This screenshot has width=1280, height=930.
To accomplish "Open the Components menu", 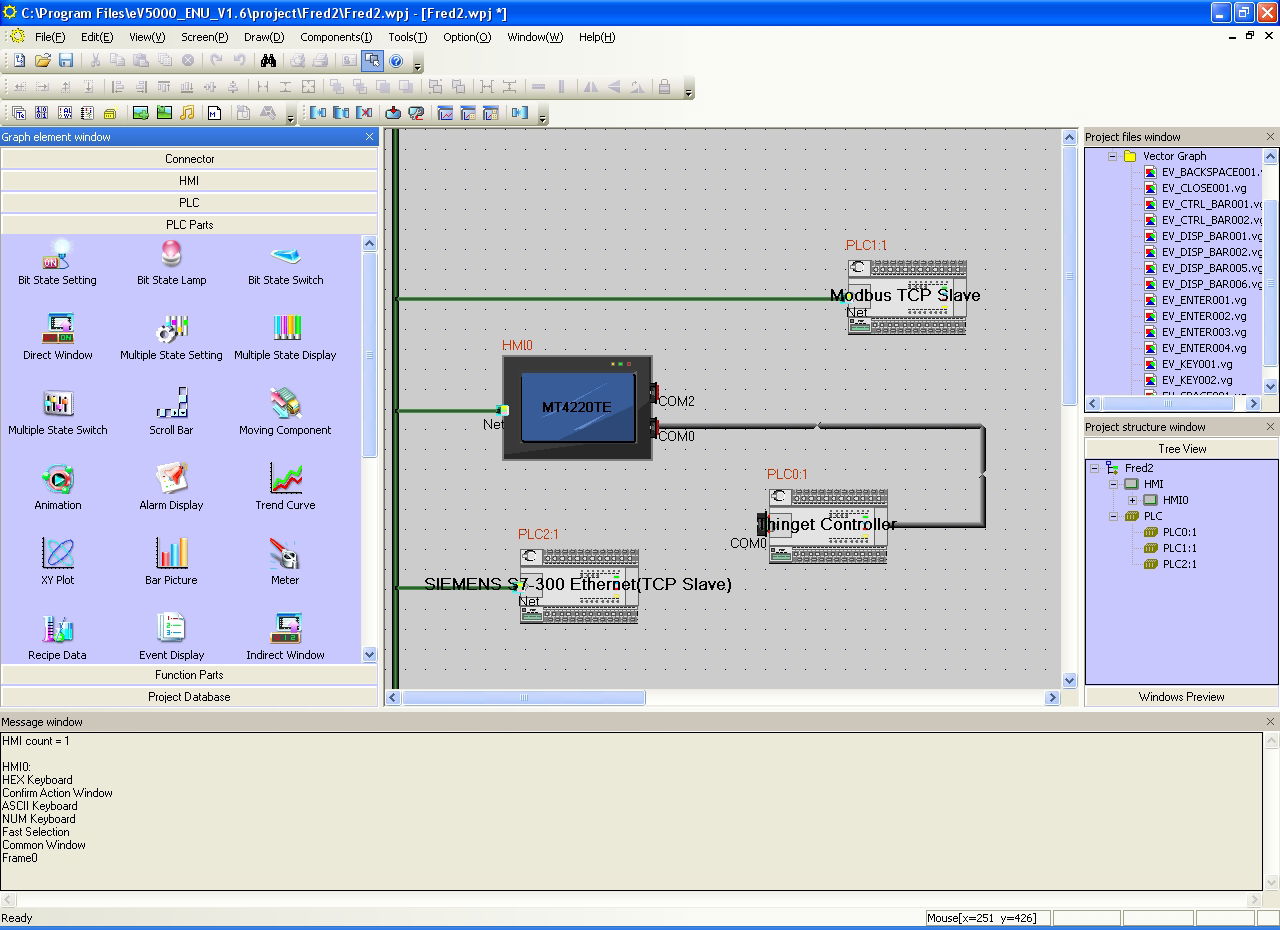I will point(336,37).
